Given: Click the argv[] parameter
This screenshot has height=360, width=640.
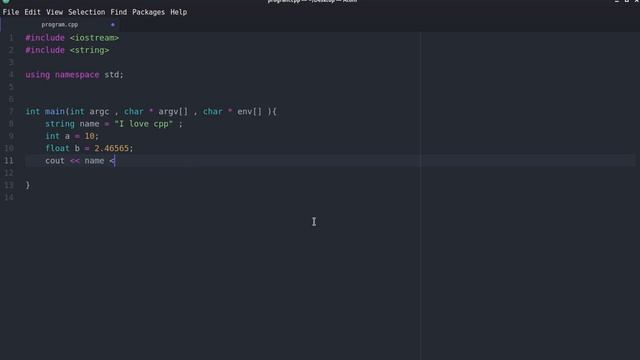Looking at the screenshot, I should (173, 111).
